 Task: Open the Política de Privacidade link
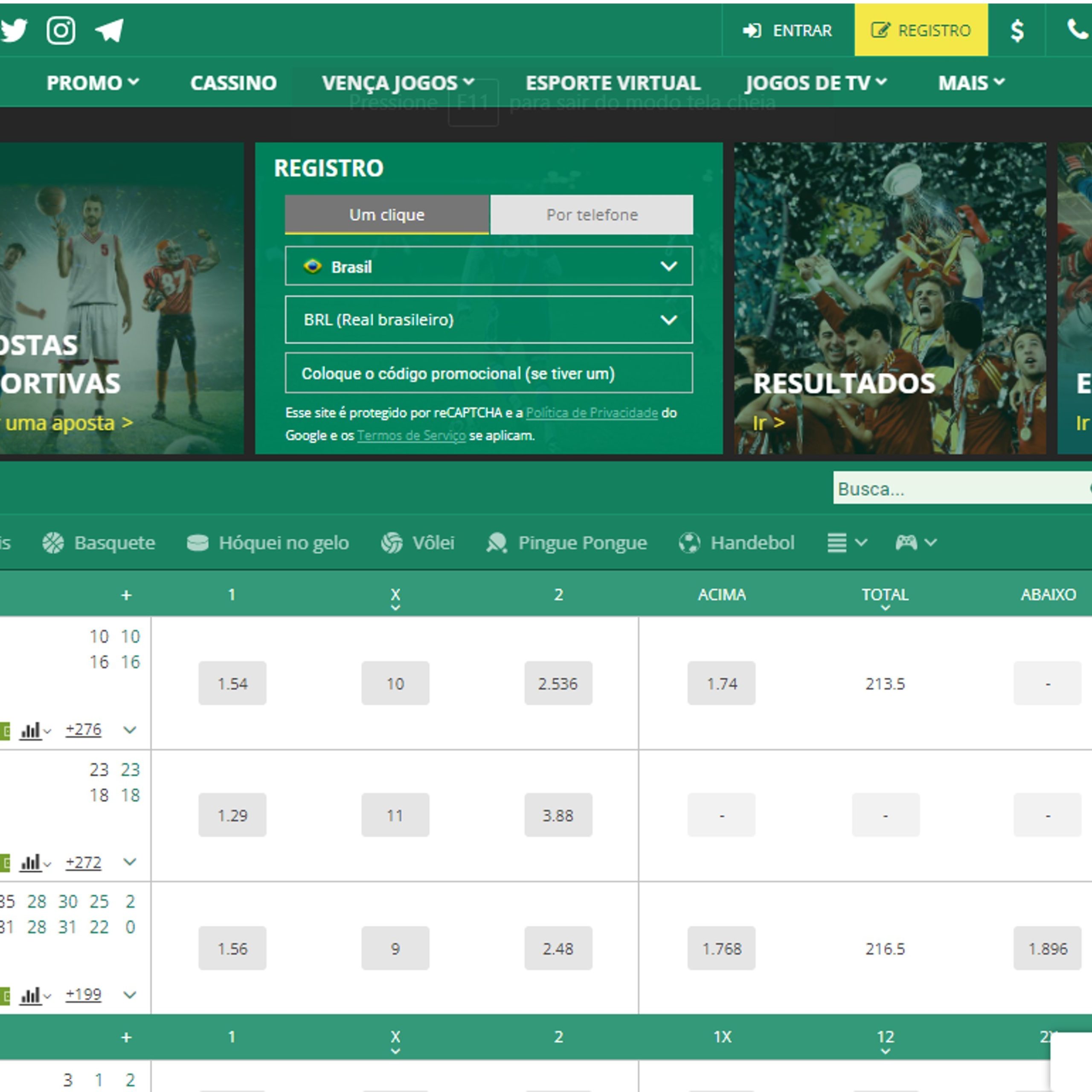592,412
